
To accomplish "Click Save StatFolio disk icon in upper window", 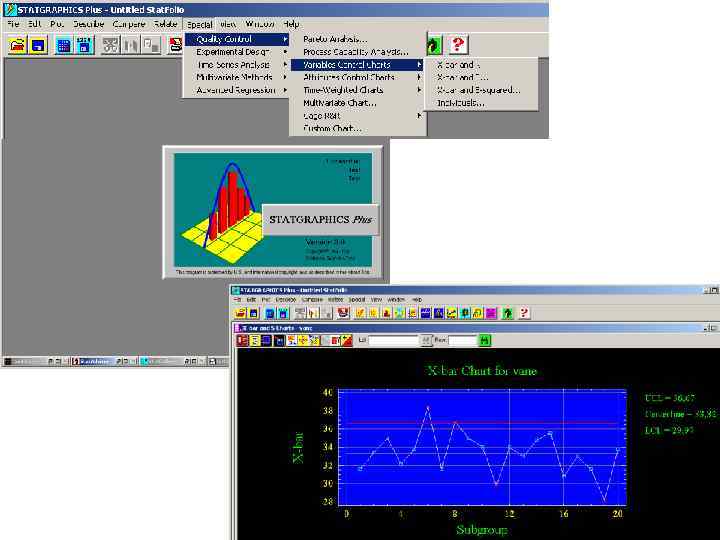I will coord(38,45).
